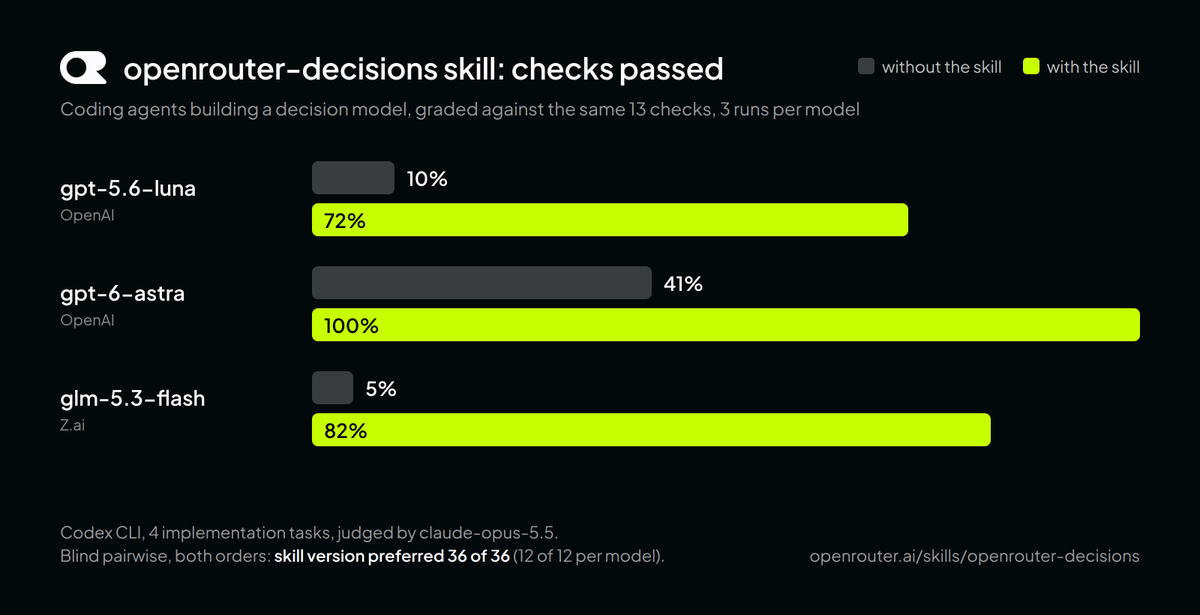The height and width of the screenshot is (615, 1200).
Task: Click the gpt-5.6-luna model name
Action: tap(128, 189)
